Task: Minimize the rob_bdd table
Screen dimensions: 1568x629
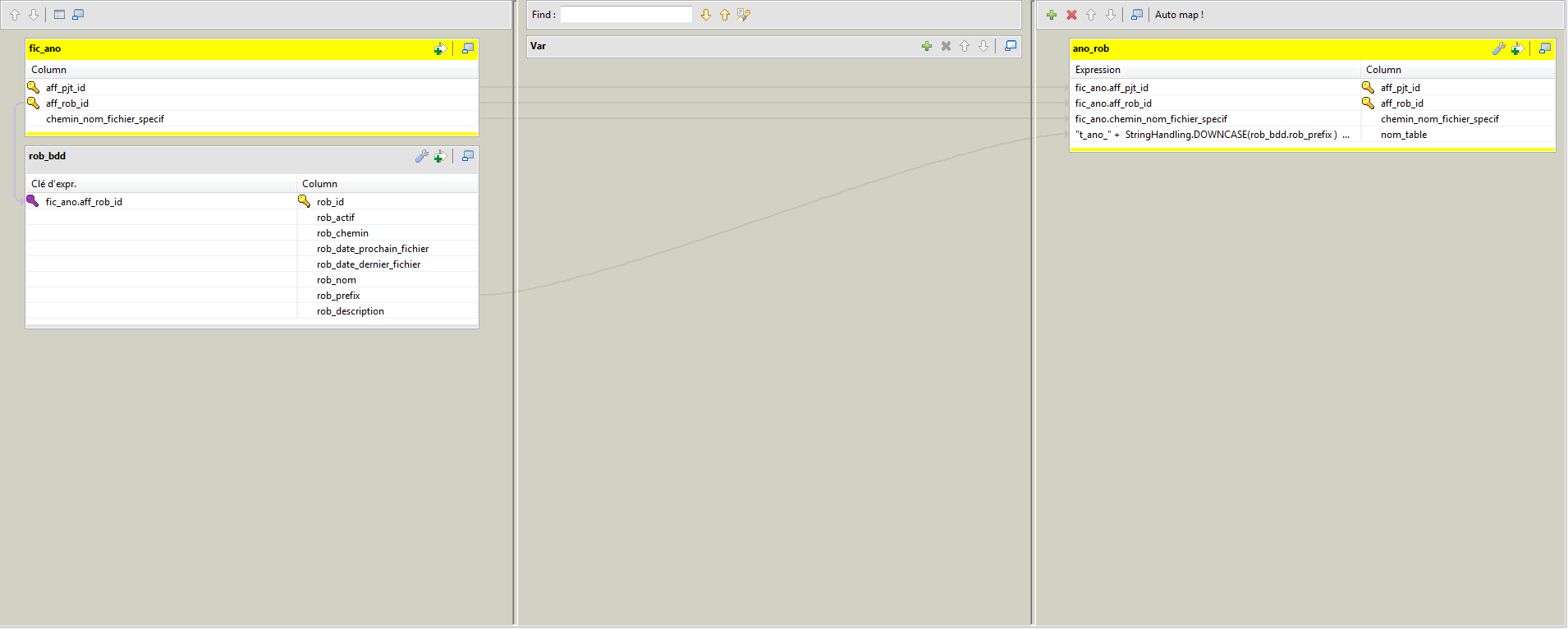Action: (468, 156)
